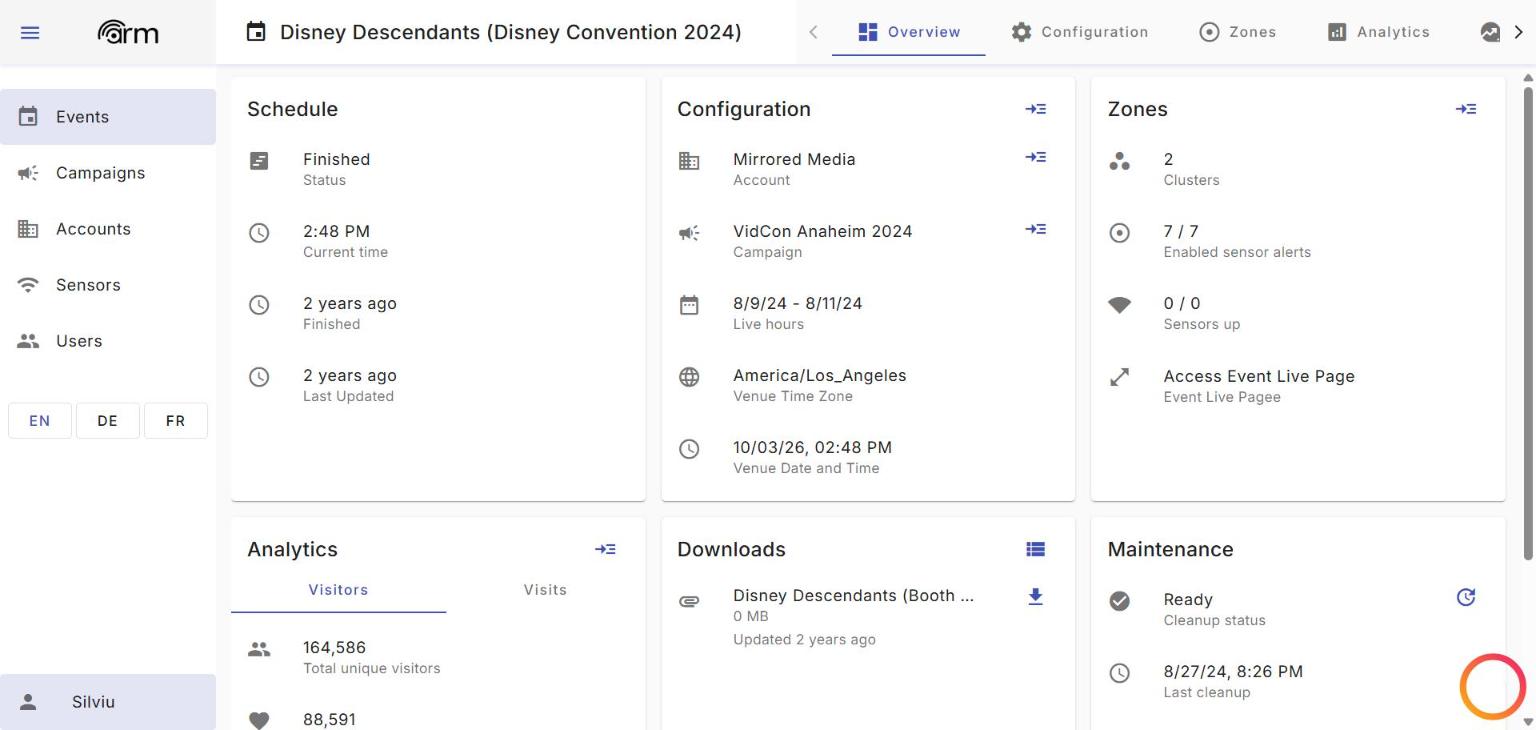Switch to the Zones tab
The height and width of the screenshot is (730, 1536).
coord(1238,32)
